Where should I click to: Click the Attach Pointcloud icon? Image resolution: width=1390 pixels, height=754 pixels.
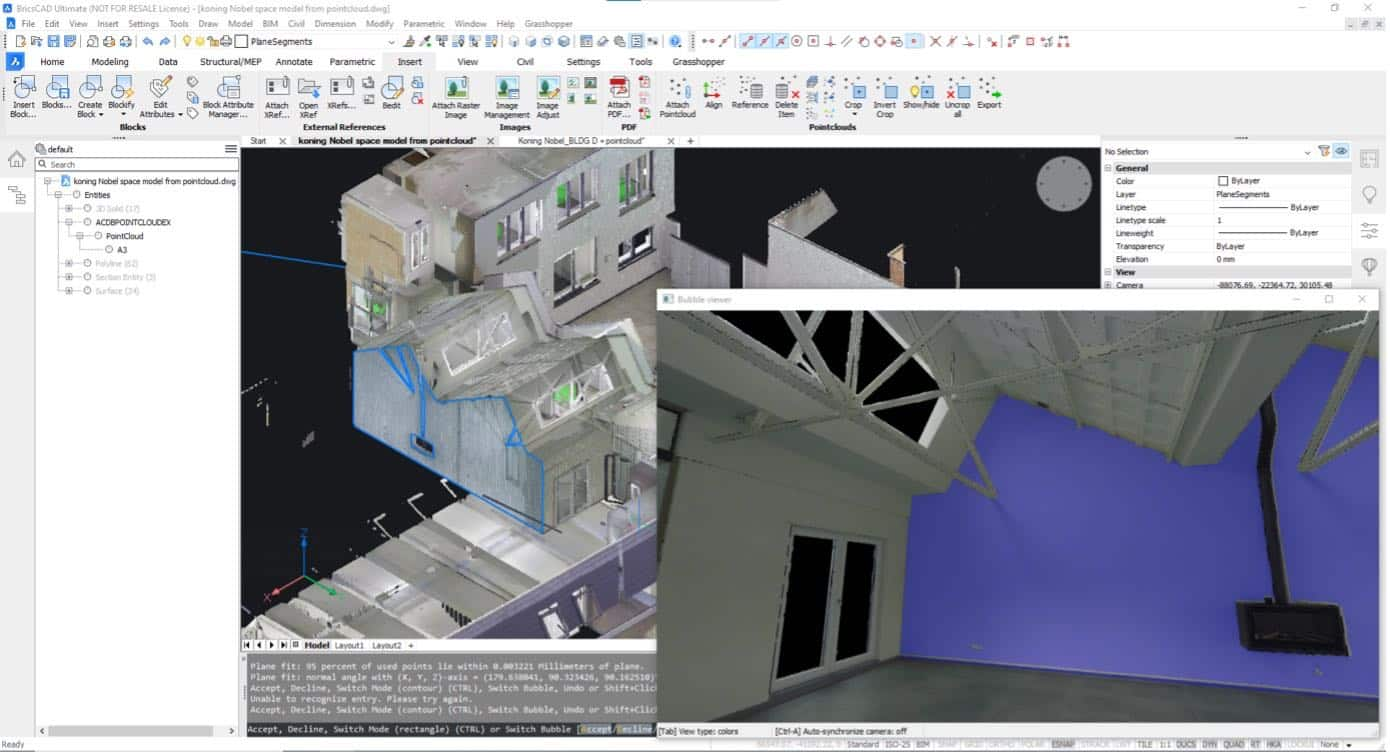(x=677, y=97)
